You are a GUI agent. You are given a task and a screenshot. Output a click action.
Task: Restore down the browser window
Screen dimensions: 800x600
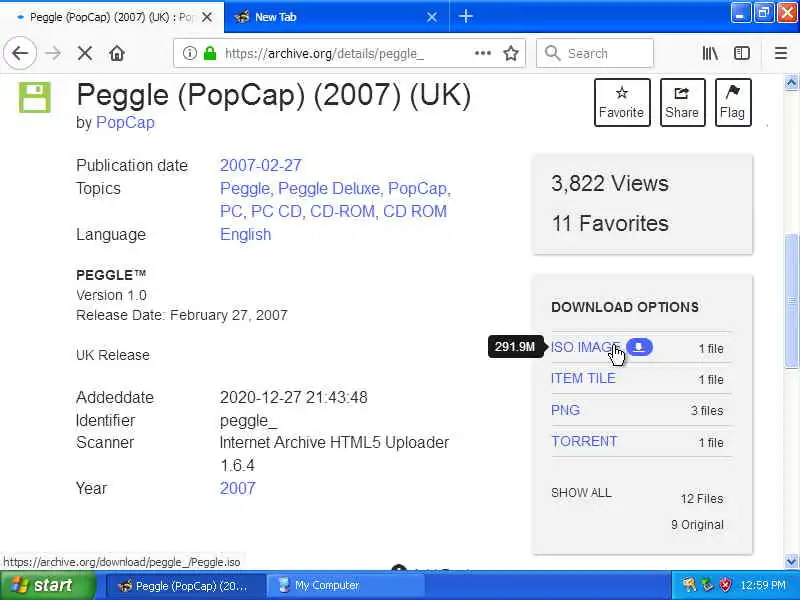[x=764, y=13]
